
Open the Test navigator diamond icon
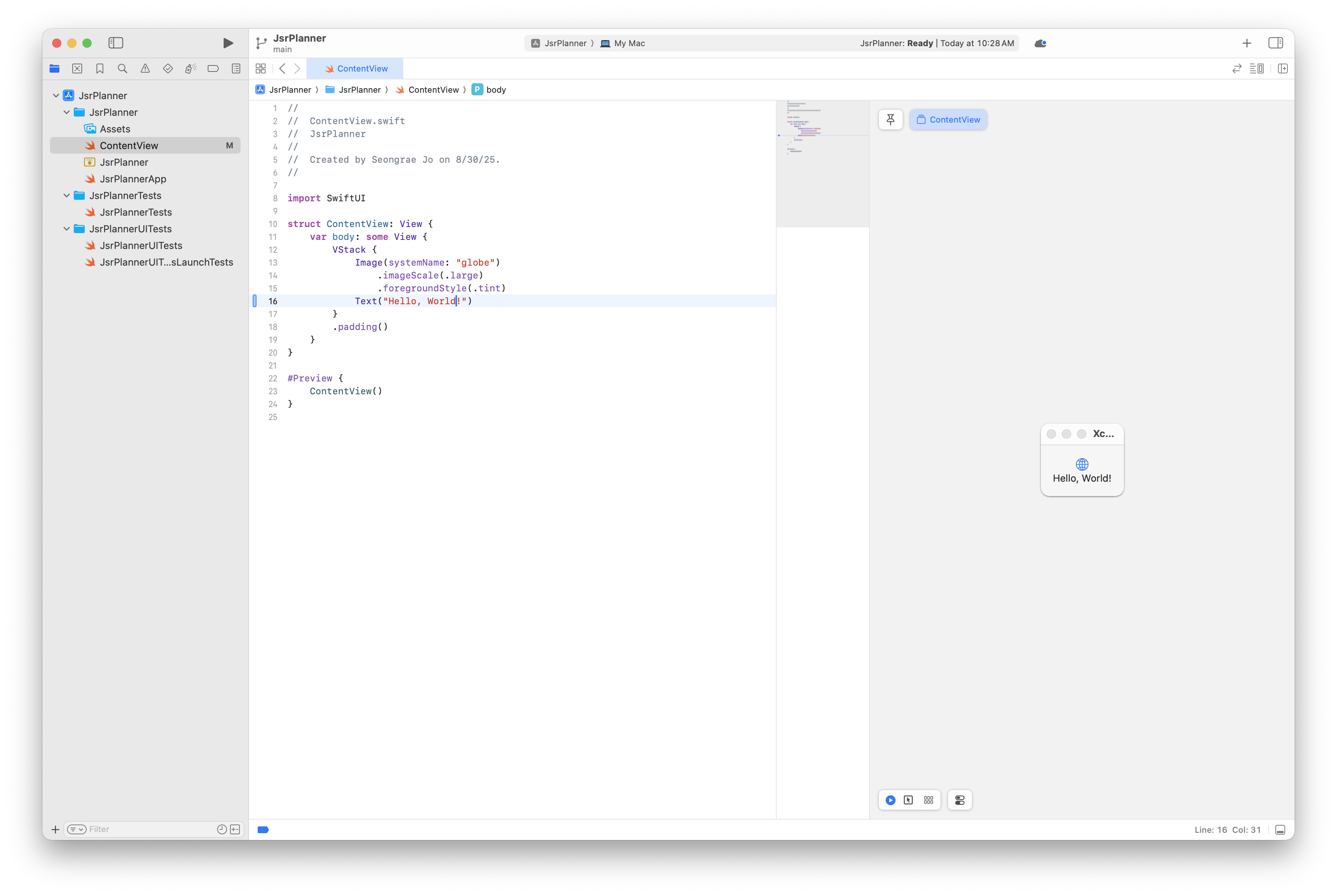(168, 68)
